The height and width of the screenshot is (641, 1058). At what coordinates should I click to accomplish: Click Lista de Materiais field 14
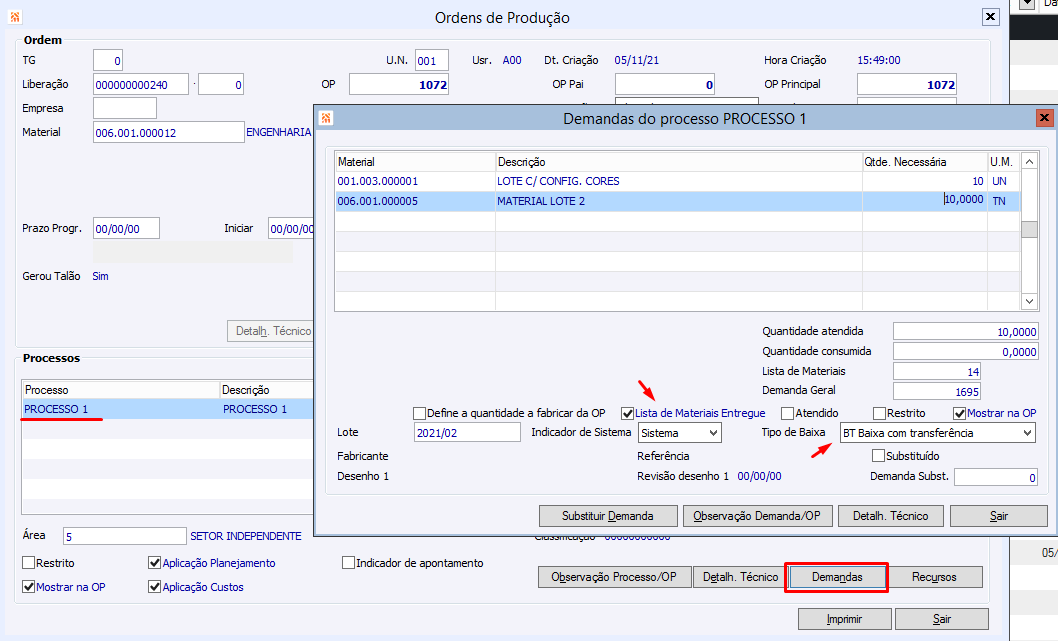937,371
